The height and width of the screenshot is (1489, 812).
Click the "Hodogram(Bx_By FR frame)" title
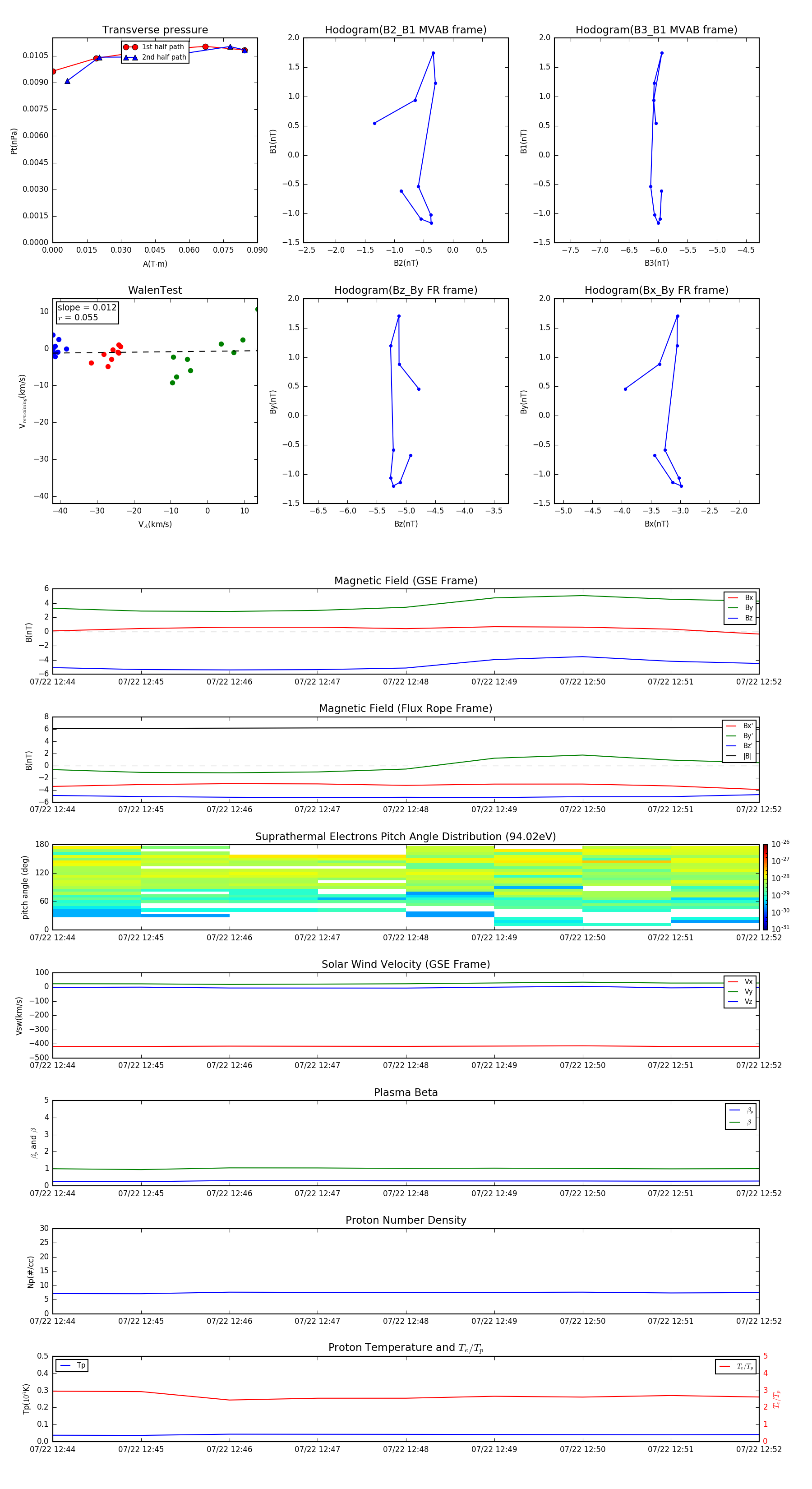coord(656,290)
